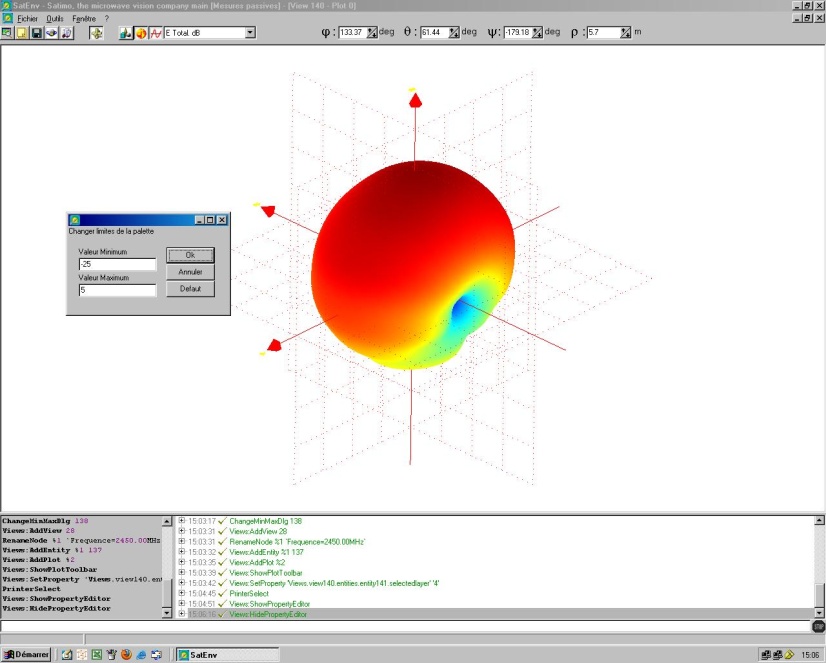826x663 pixels.
Task: Click the phi angle spinner control
Action: coord(372,33)
